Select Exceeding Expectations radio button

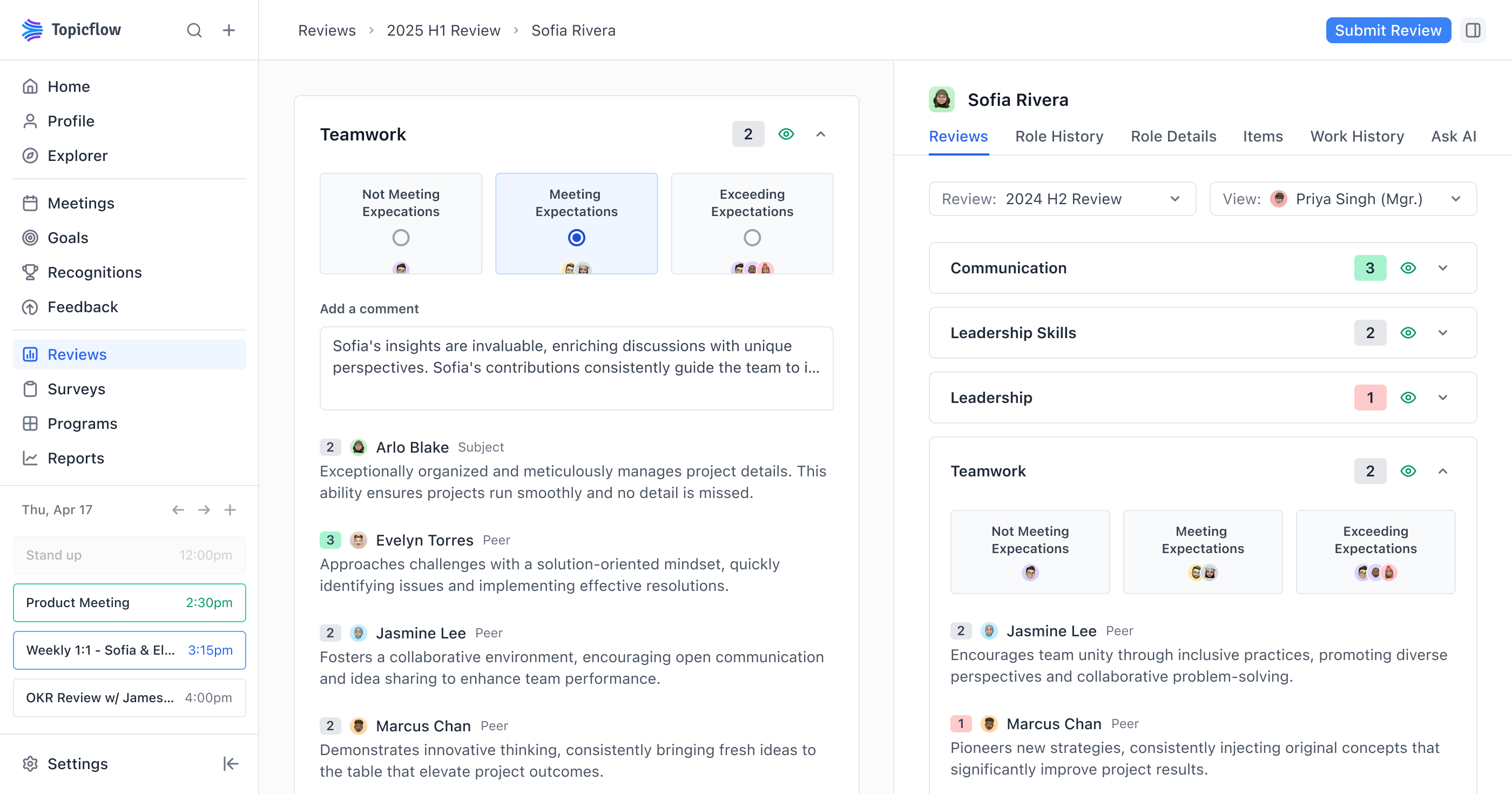point(752,238)
